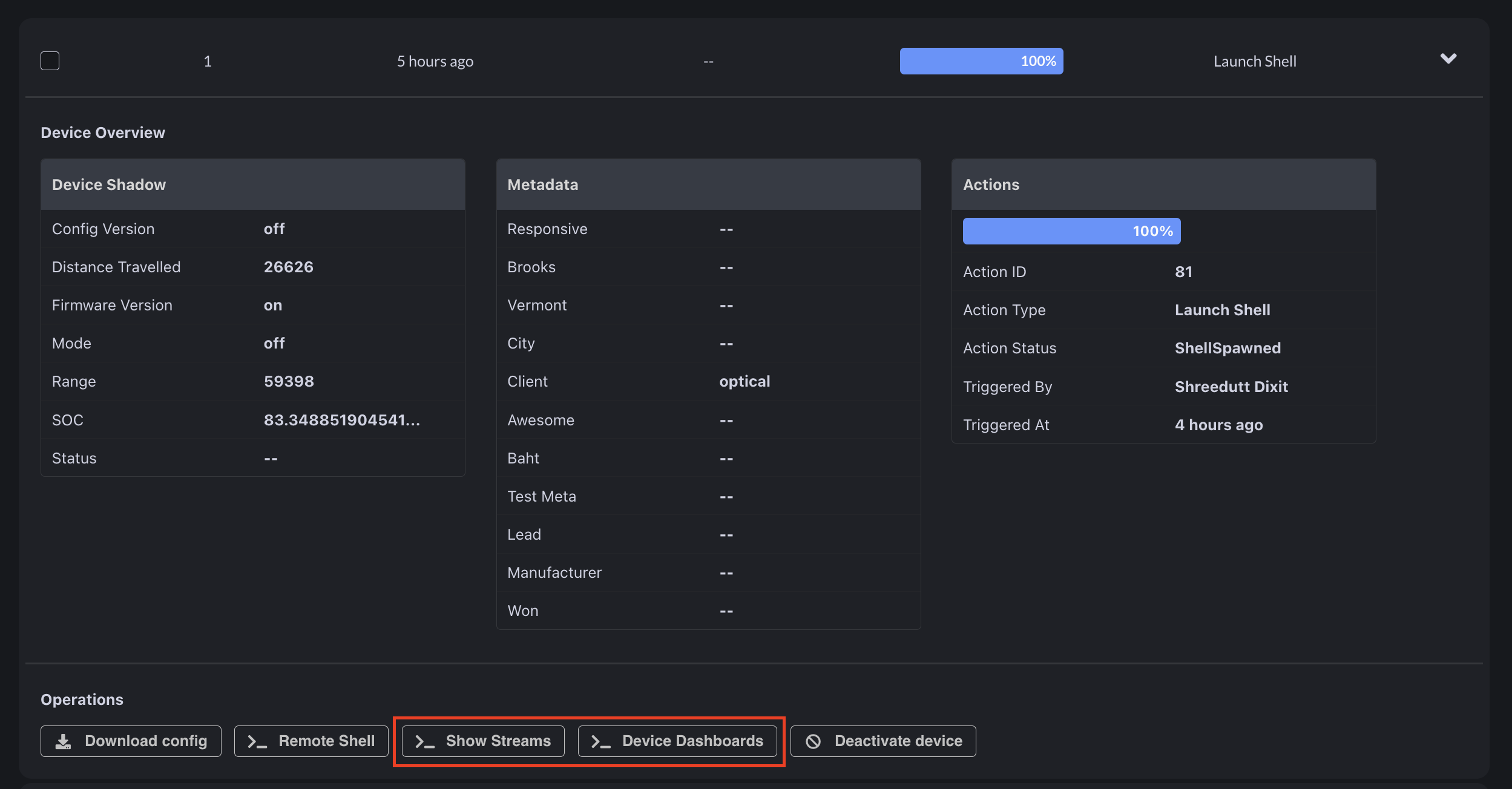Click the Launch Shell action in row
The height and width of the screenshot is (789, 1512).
(x=1255, y=61)
